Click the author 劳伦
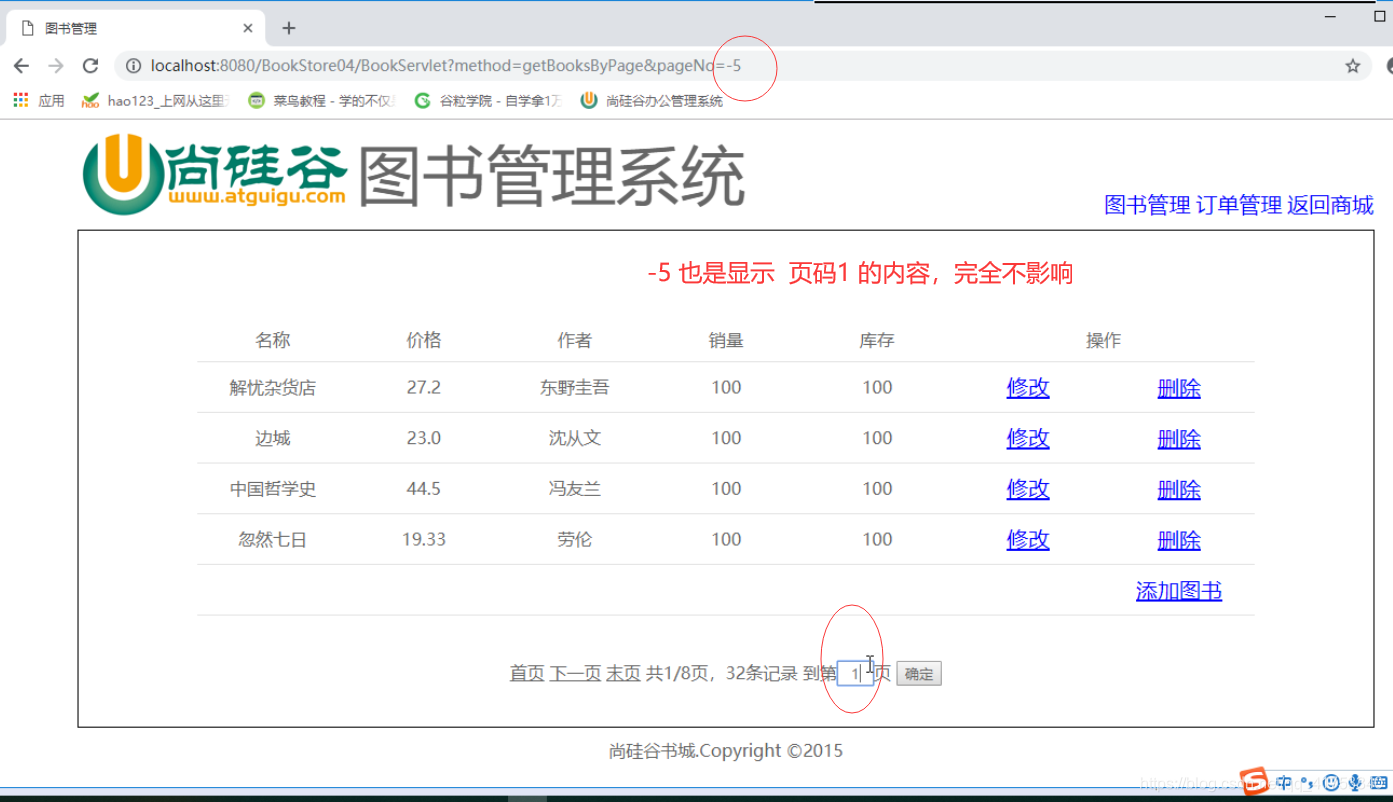Image resolution: width=1393 pixels, height=802 pixels. click(x=575, y=540)
